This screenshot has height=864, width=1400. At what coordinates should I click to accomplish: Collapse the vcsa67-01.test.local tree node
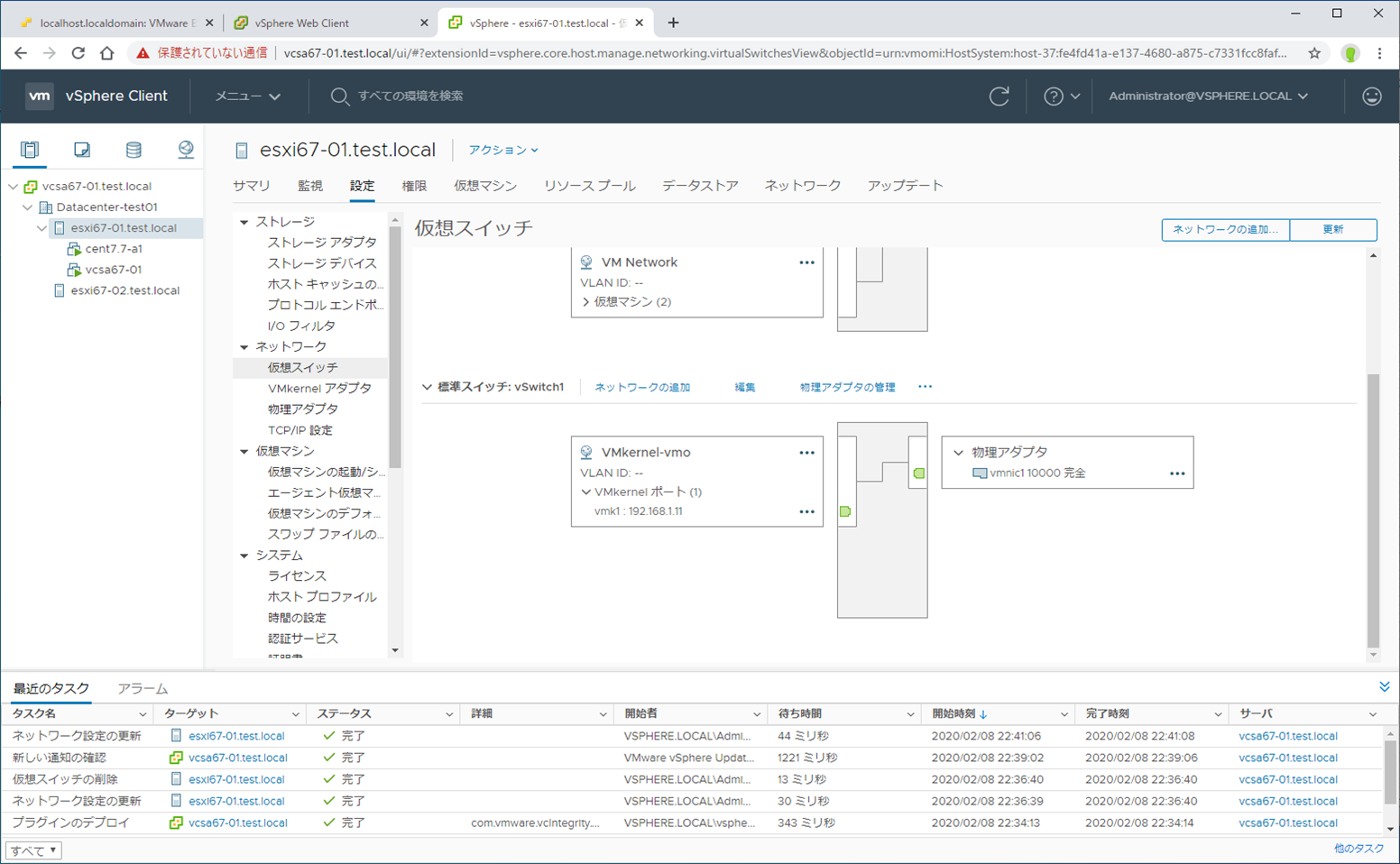click(x=14, y=187)
